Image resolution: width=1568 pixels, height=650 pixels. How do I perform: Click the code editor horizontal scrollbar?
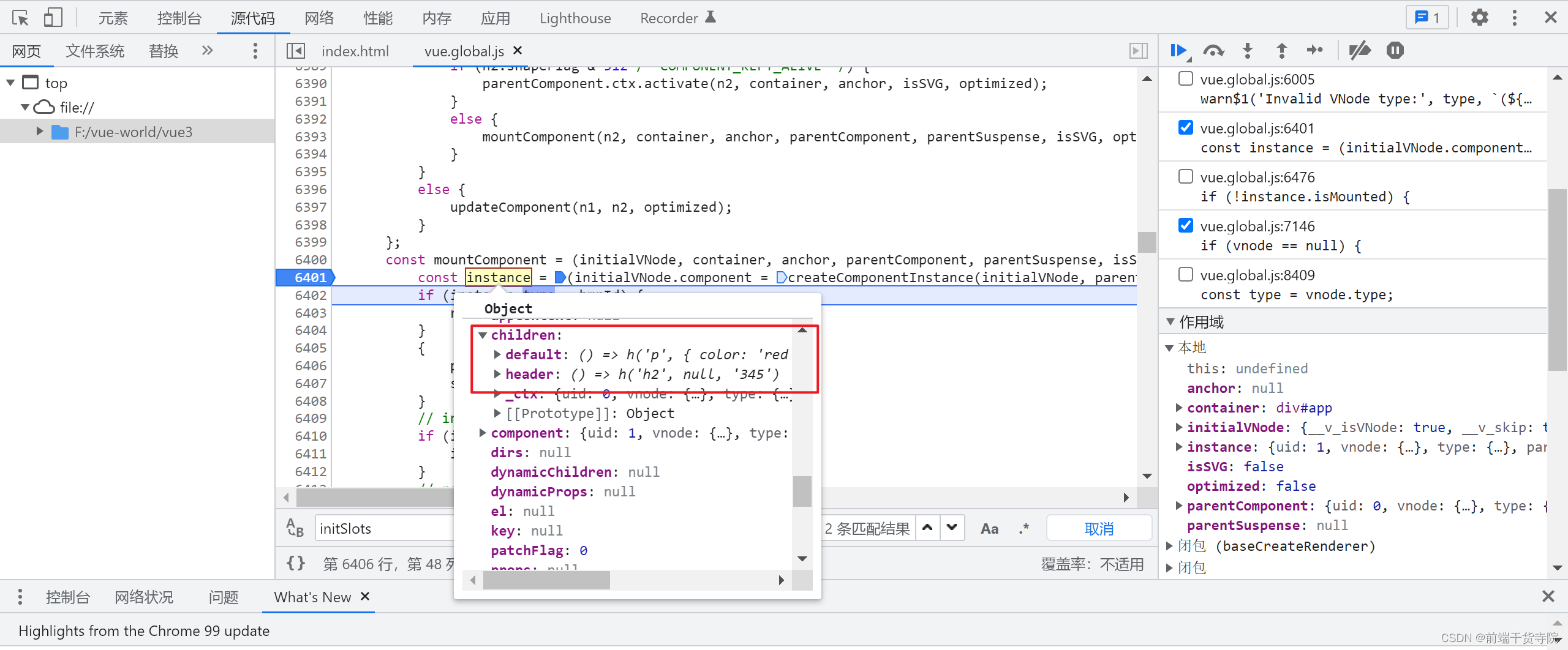tap(375, 497)
